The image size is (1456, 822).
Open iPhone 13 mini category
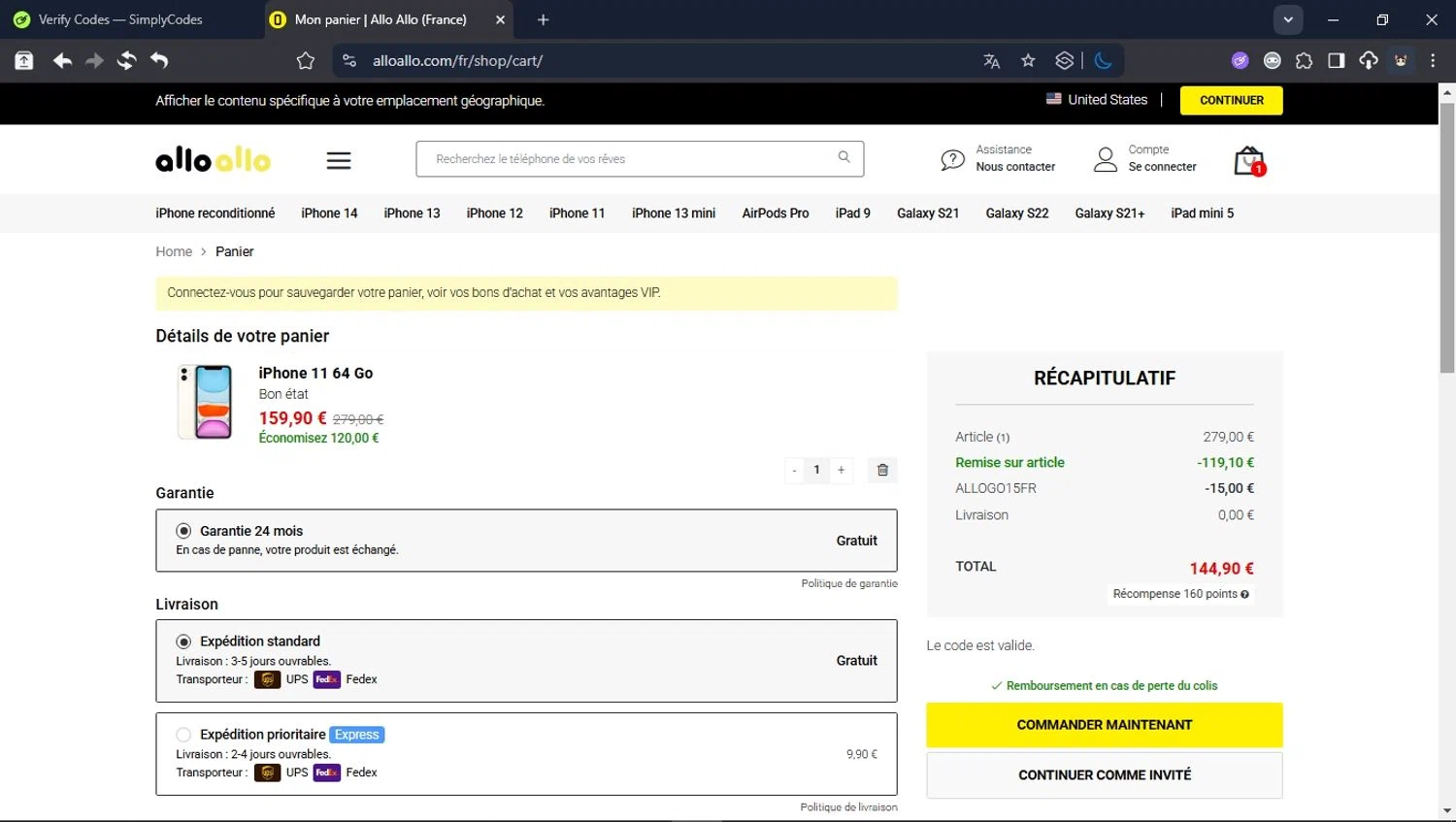tap(674, 214)
